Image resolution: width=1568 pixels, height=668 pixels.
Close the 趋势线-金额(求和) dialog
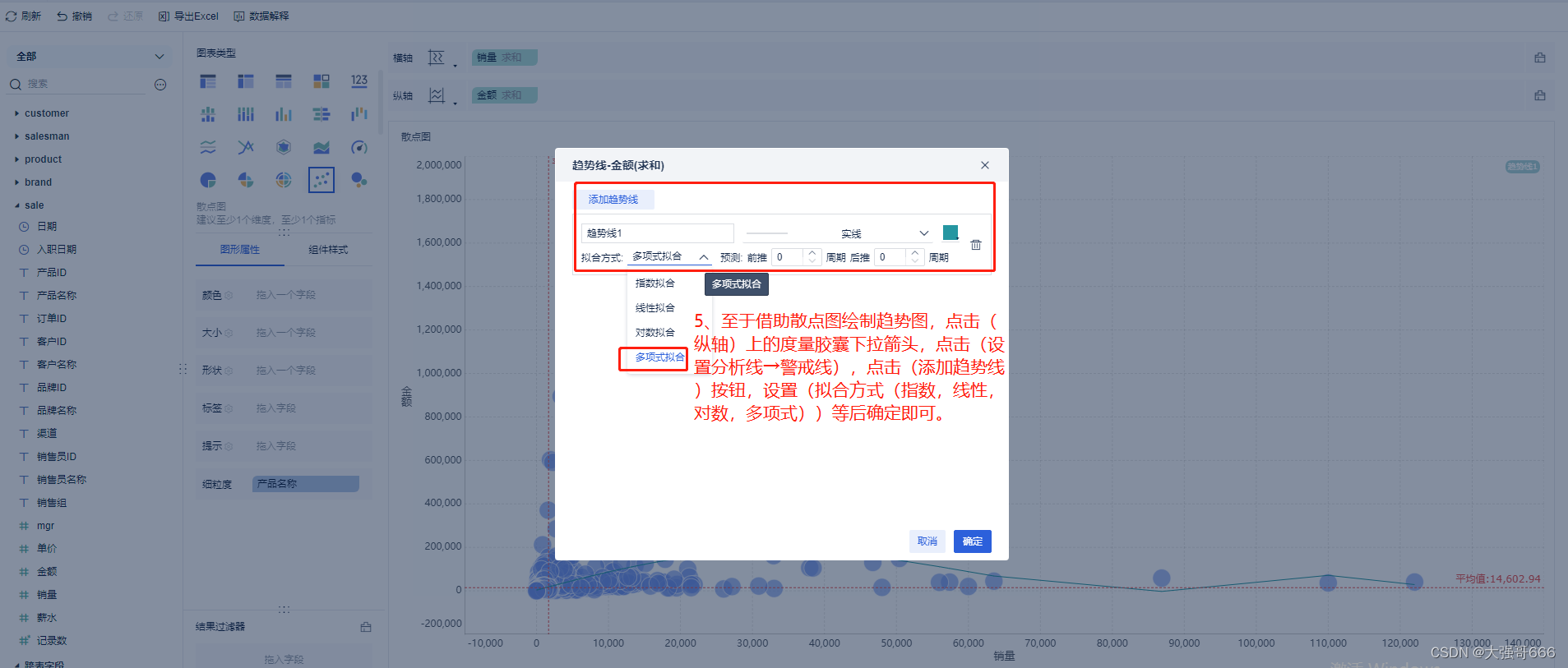[x=985, y=165]
